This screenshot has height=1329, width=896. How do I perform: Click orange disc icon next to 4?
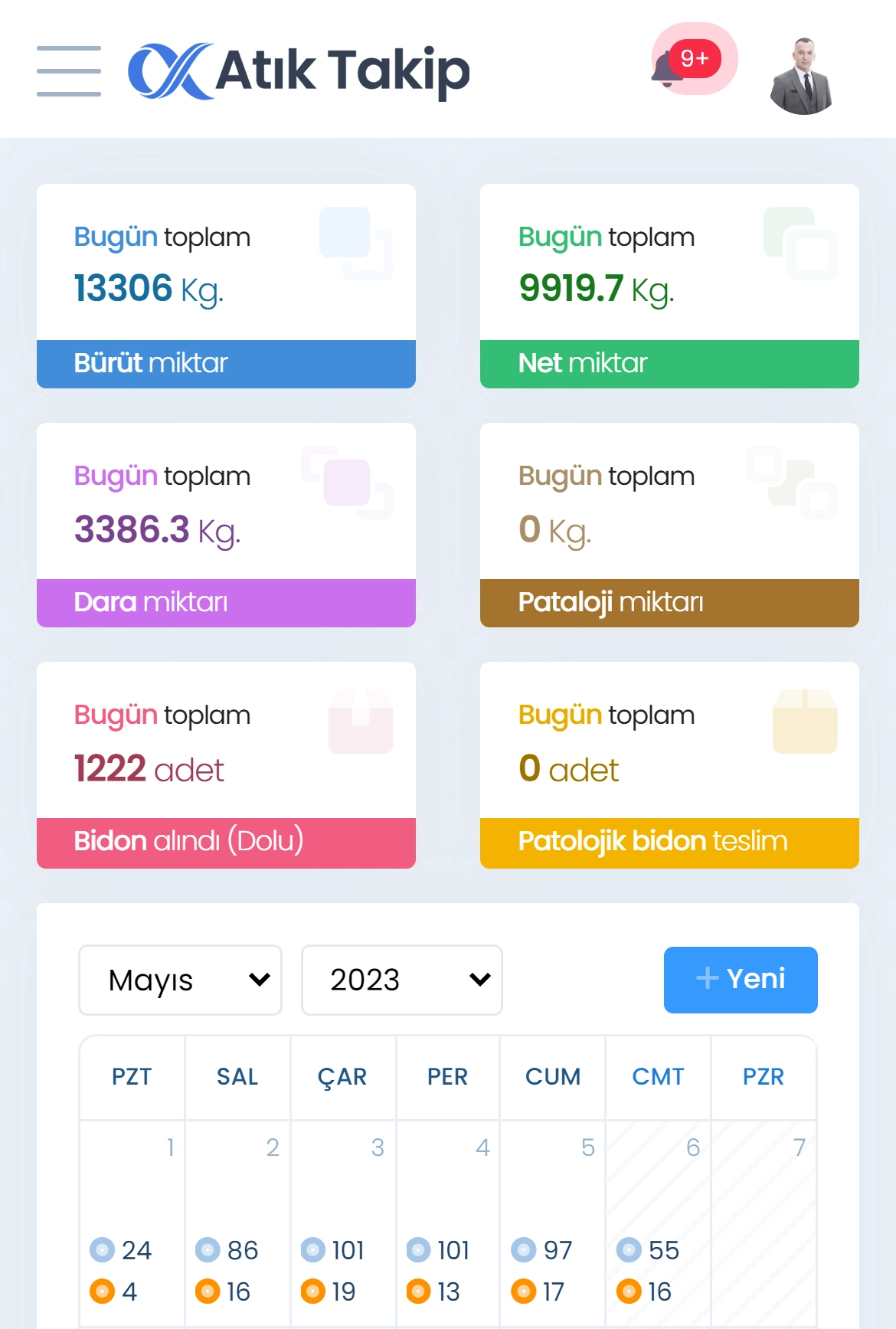click(102, 1291)
